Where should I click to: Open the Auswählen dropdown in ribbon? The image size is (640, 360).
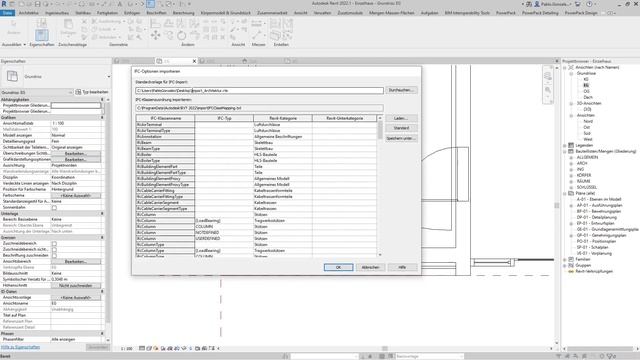pyautogui.click(x=13, y=44)
